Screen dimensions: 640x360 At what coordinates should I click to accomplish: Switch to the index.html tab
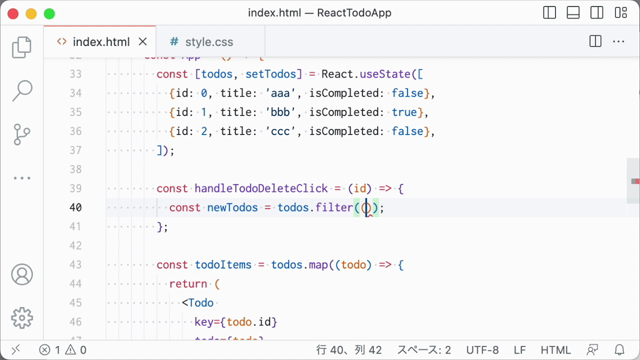(x=100, y=42)
